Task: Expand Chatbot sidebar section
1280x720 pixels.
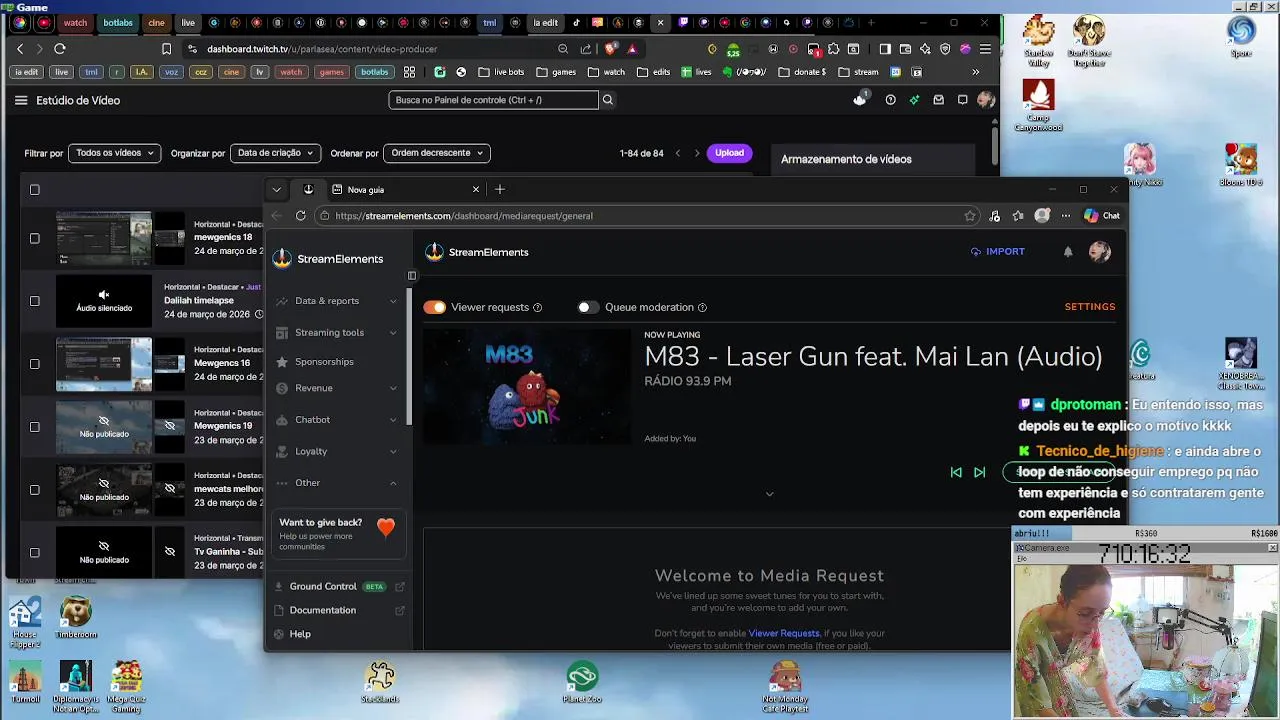Action: click(x=336, y=420)
